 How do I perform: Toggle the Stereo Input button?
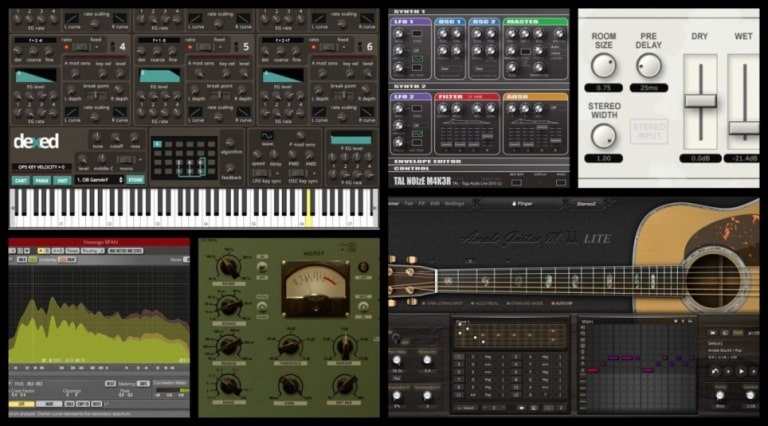(649, 131)
